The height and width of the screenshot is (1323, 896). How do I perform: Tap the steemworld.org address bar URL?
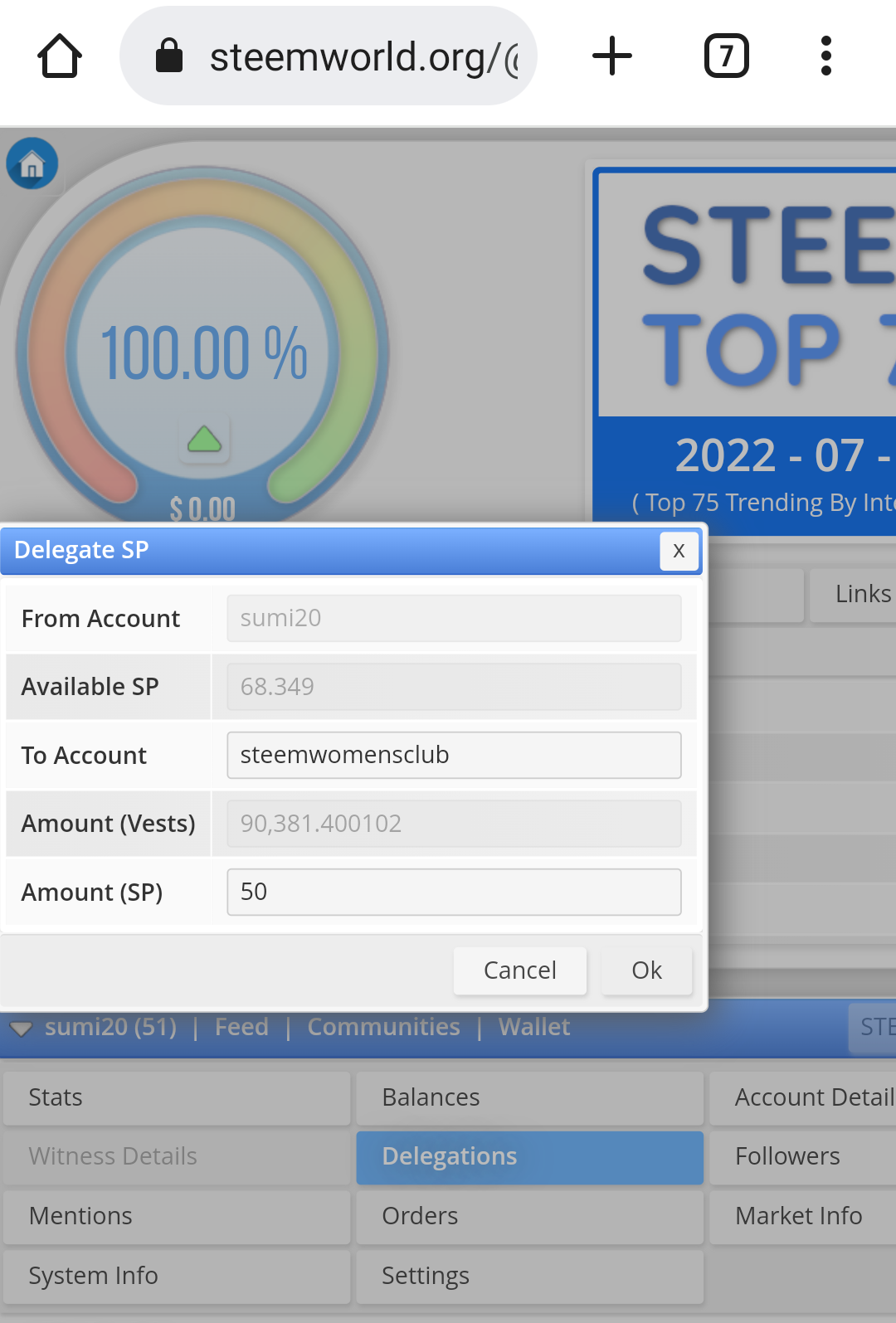365,57
